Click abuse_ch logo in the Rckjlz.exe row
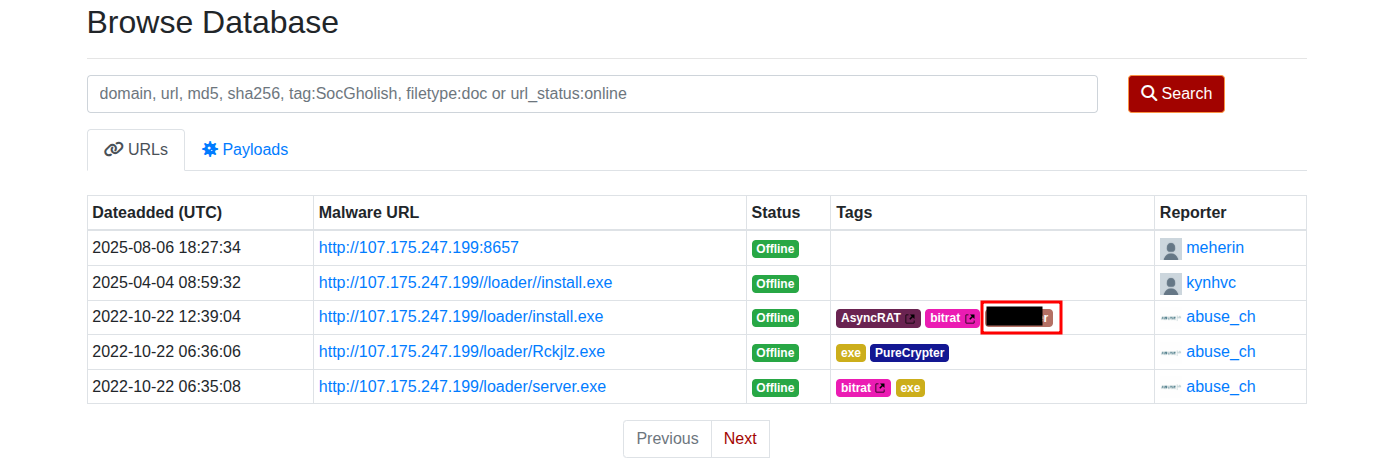Screen dimensions: 1396x472 pyautogui.click(x=1170, y=352)
